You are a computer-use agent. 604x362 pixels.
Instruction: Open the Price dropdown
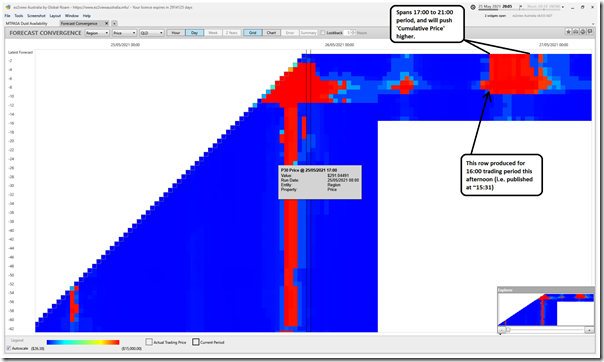[124, 33]
